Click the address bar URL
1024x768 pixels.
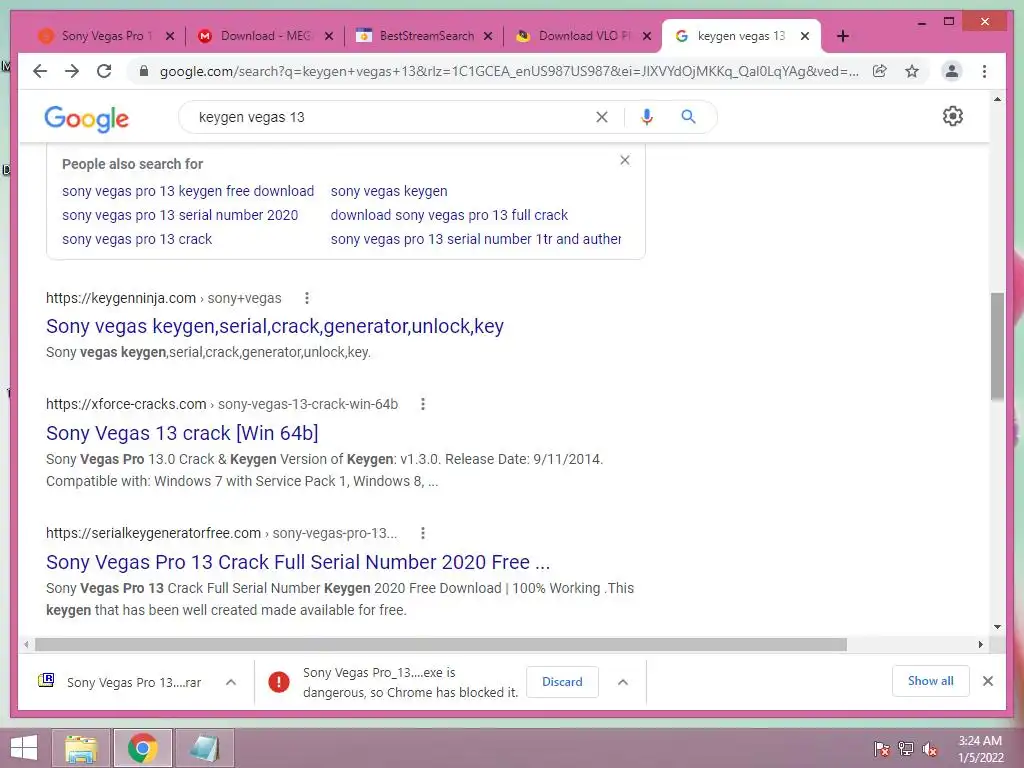point(509,71)
